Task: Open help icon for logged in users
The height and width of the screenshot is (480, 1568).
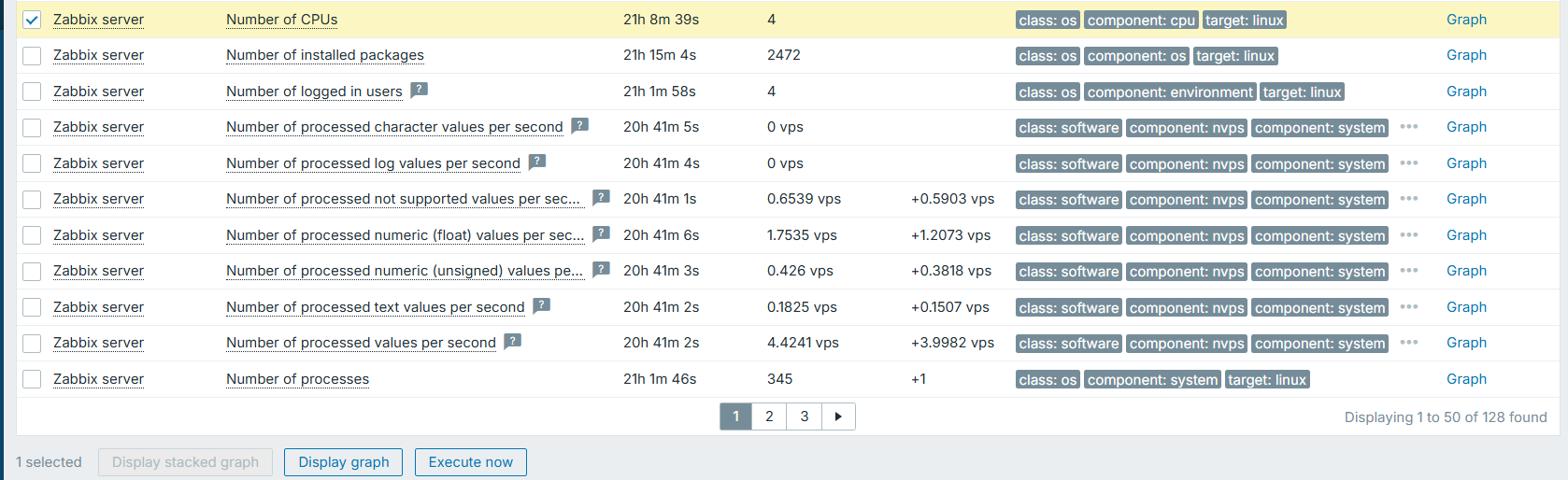Action: pyautogui.click(x=420, y=90)
